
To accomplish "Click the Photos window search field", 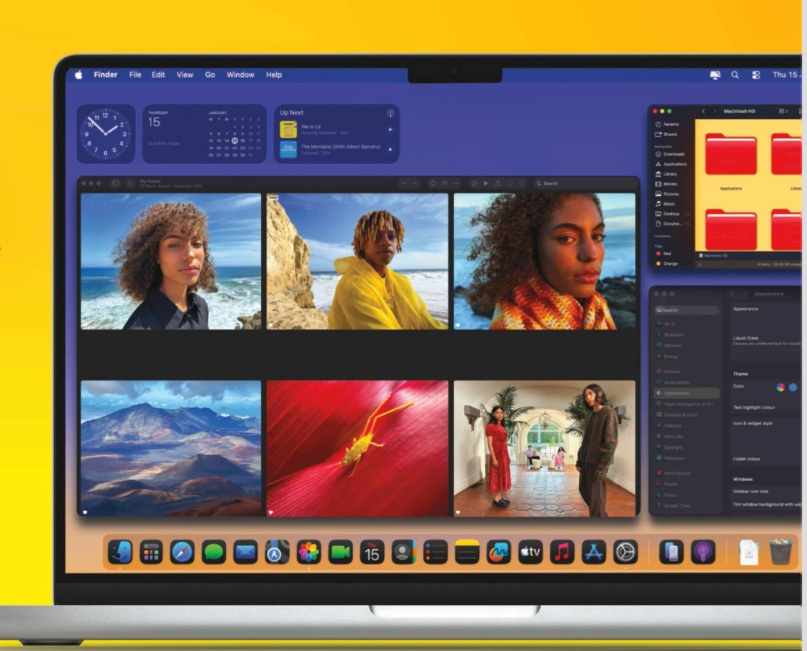I will [x=584, y=183].
